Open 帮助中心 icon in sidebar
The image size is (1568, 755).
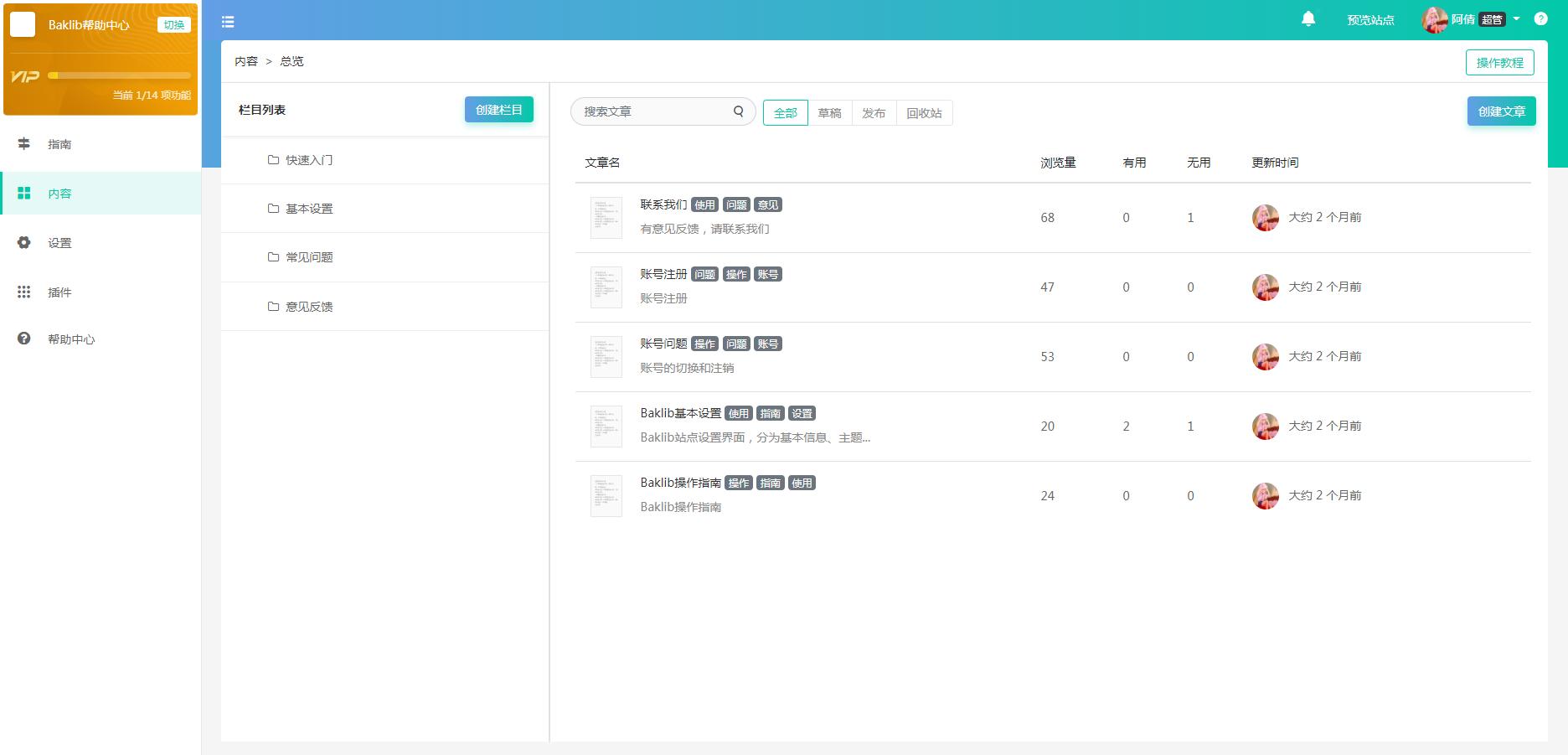click(24, 339)
